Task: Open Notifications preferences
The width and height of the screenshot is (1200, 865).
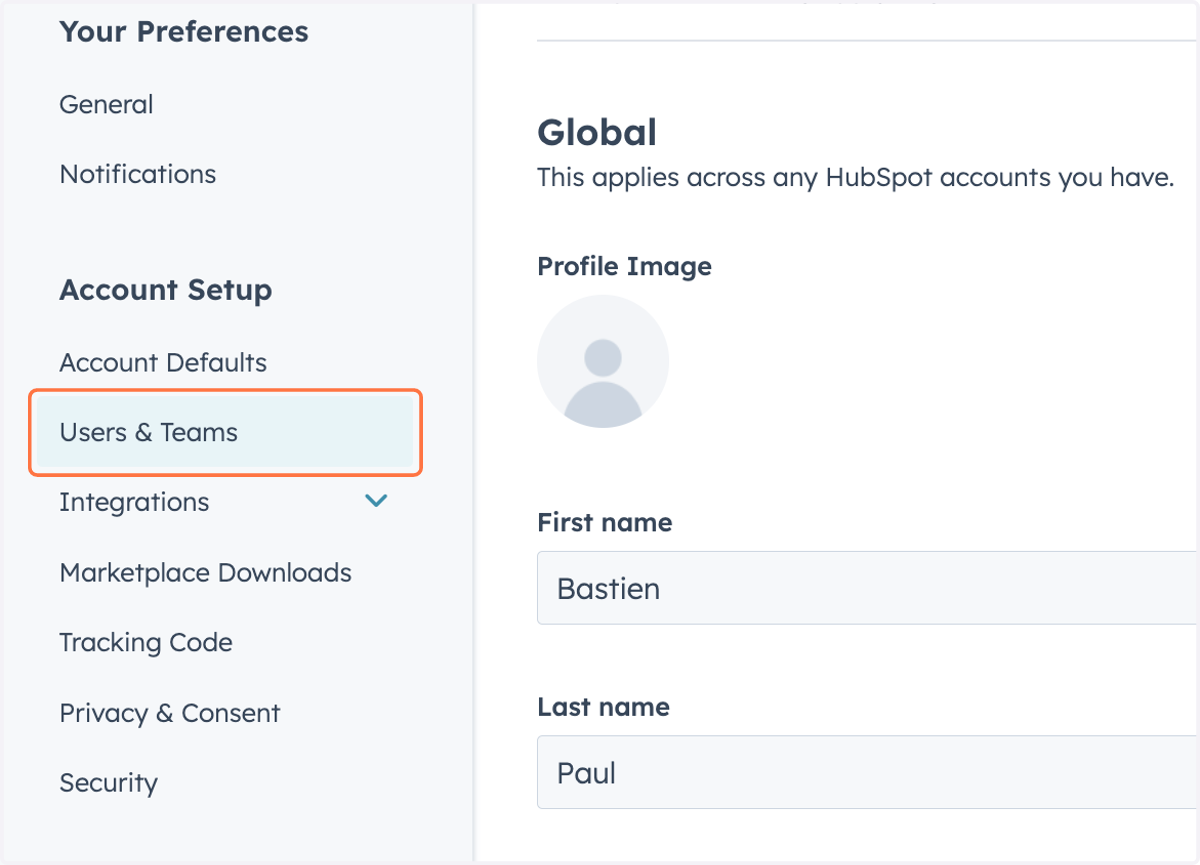Action: pos(138,174)
